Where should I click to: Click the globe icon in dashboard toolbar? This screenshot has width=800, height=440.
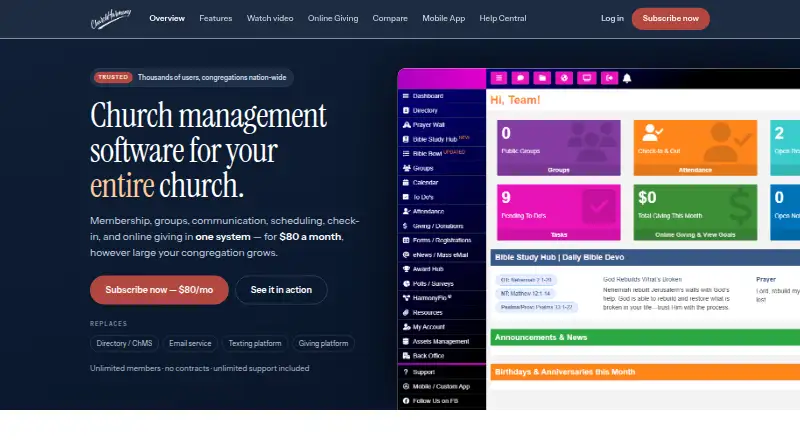point(564,78)
